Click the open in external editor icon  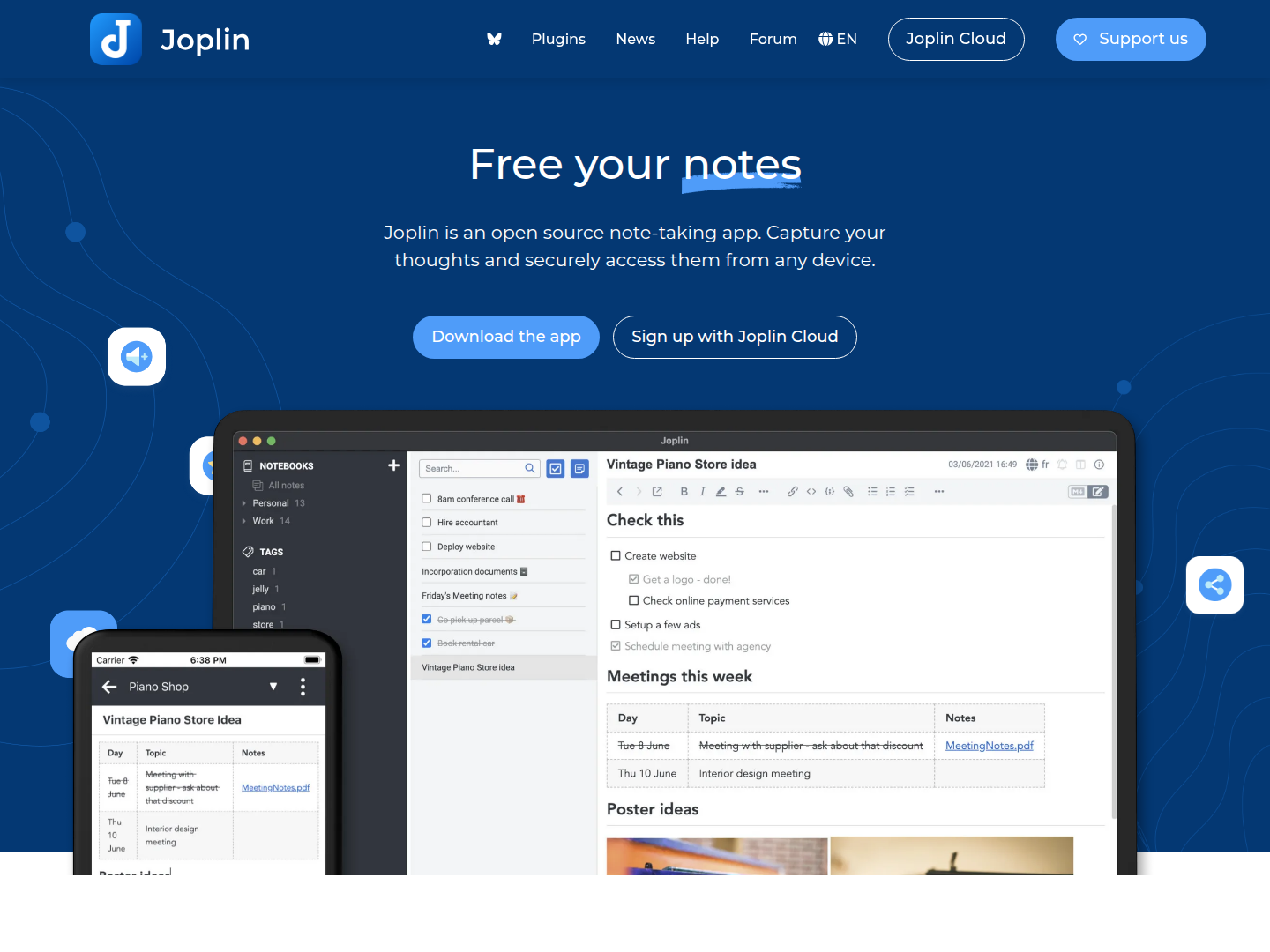pyautogui.click(x=657, y=492)
